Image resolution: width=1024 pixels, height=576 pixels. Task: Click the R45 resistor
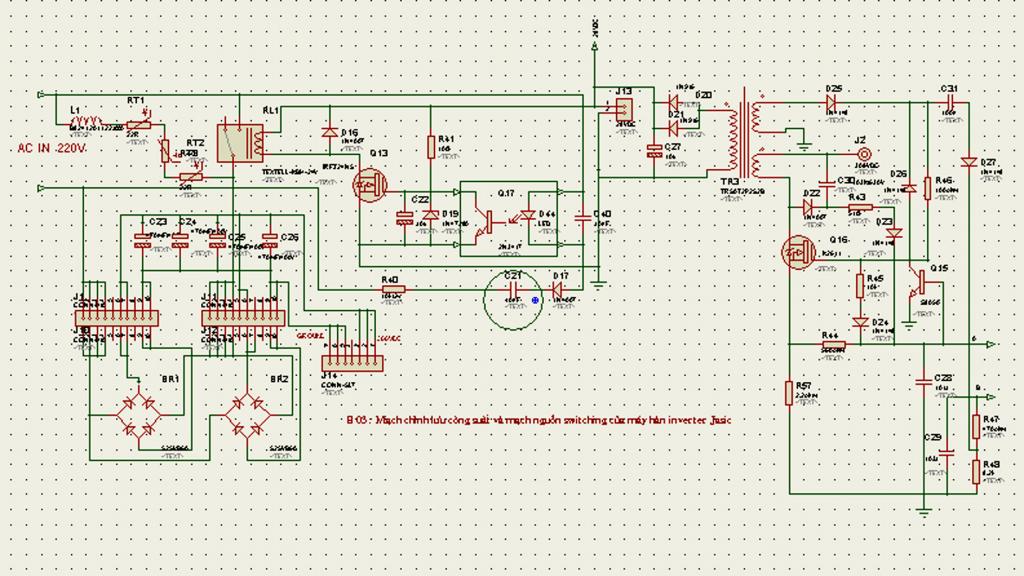(860, 286)
